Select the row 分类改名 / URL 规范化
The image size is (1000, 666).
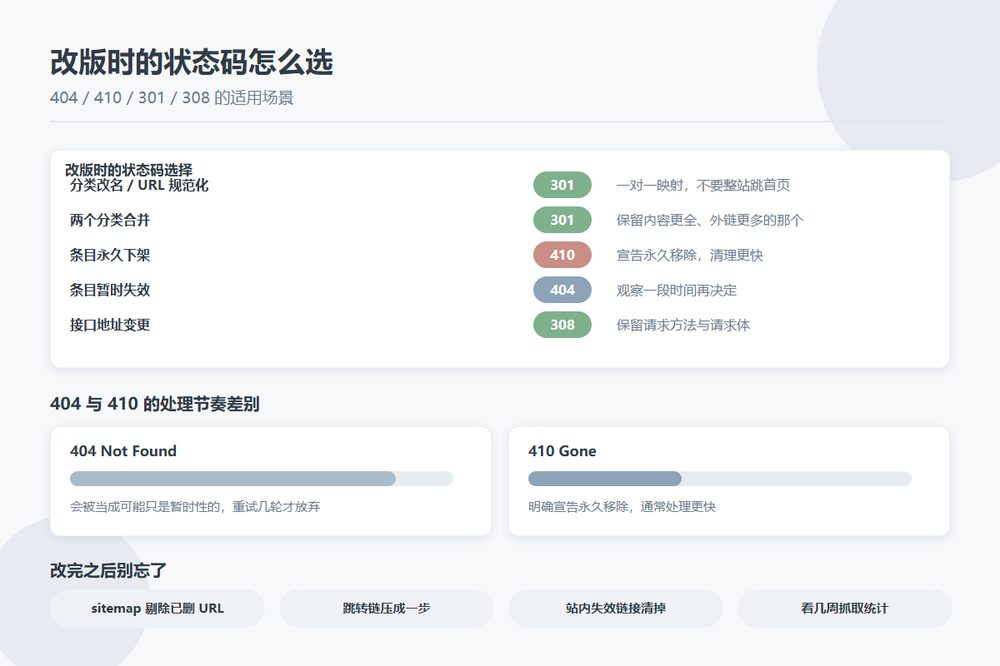click(499, 185)
